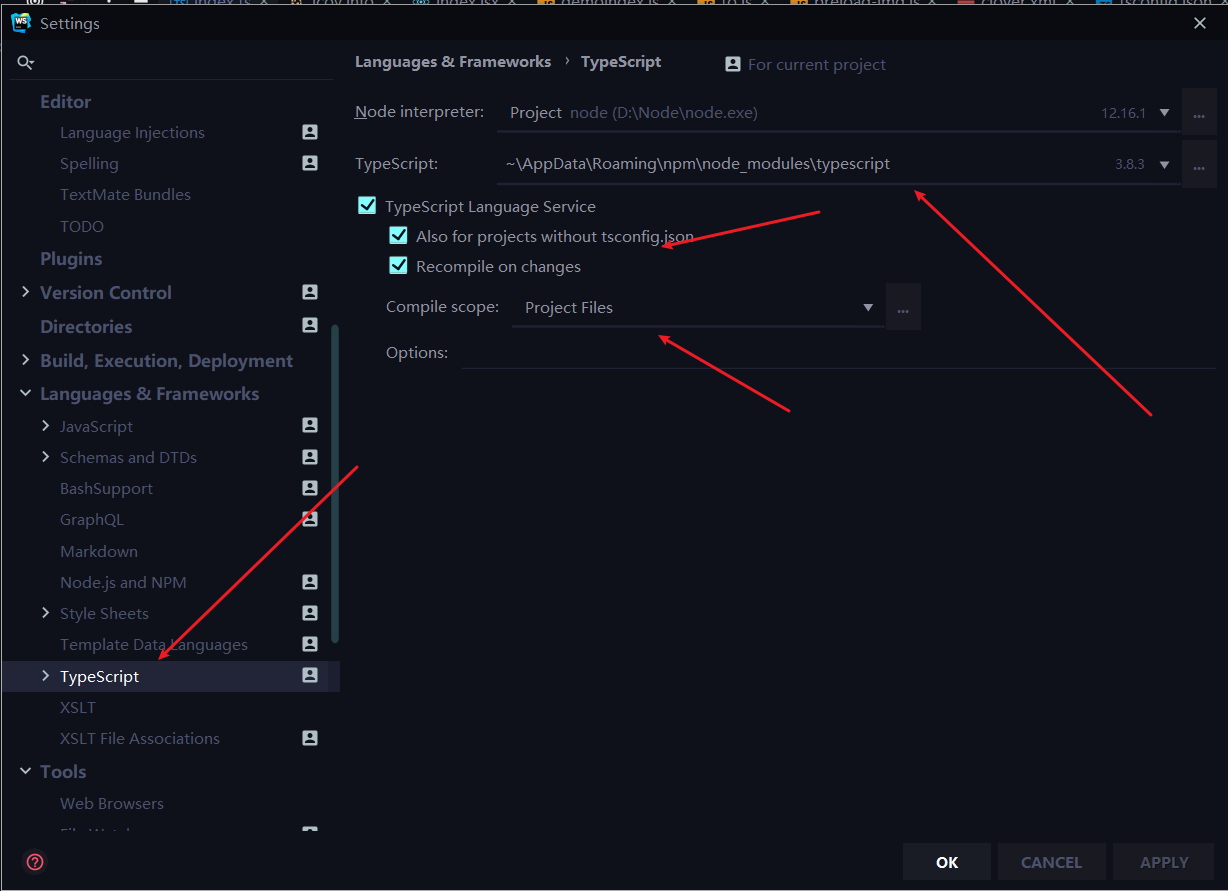Select Language Injections settings page

click(132, 132)
